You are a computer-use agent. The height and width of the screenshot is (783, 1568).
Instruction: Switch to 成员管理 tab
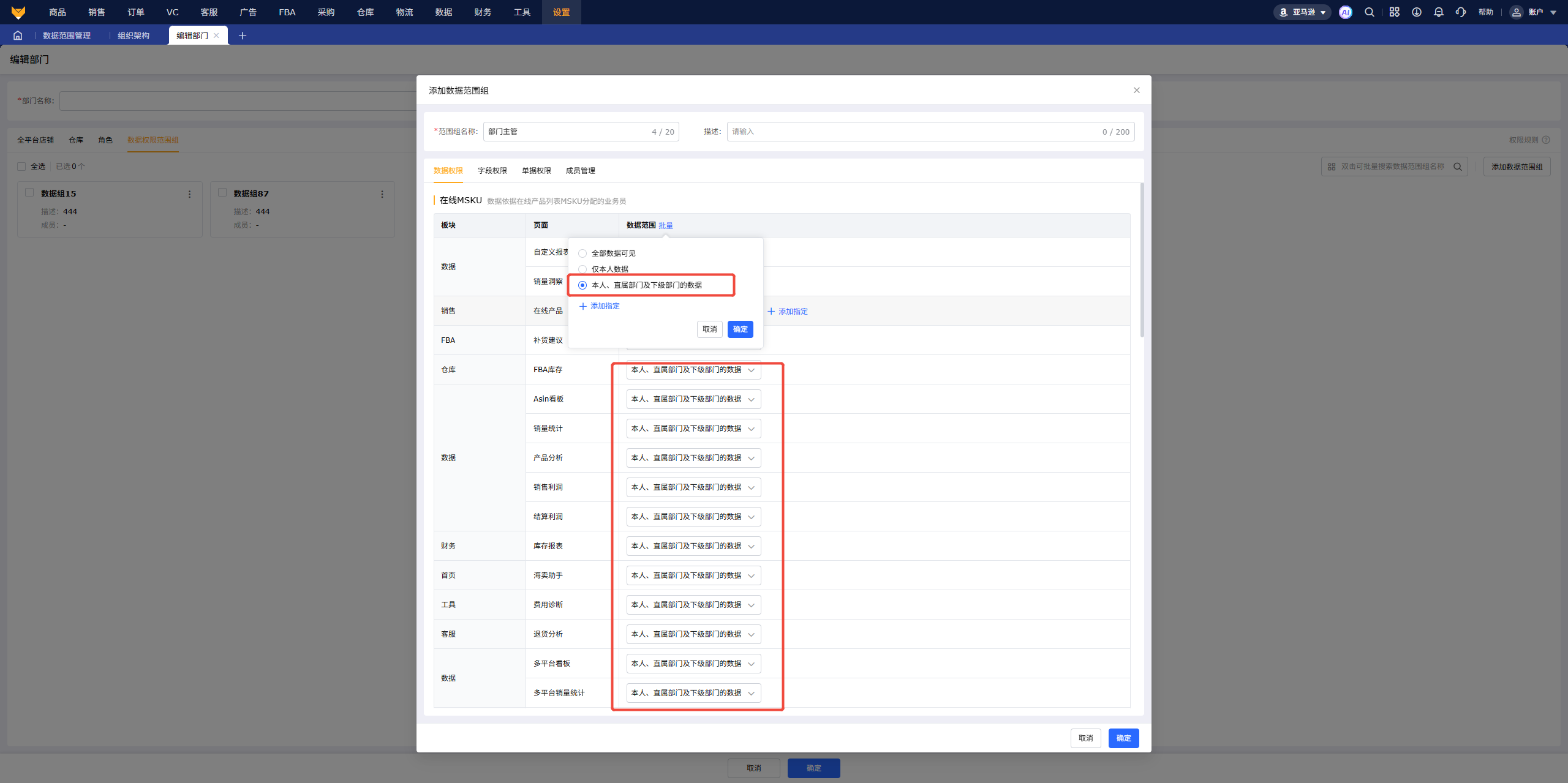point(580,171)
